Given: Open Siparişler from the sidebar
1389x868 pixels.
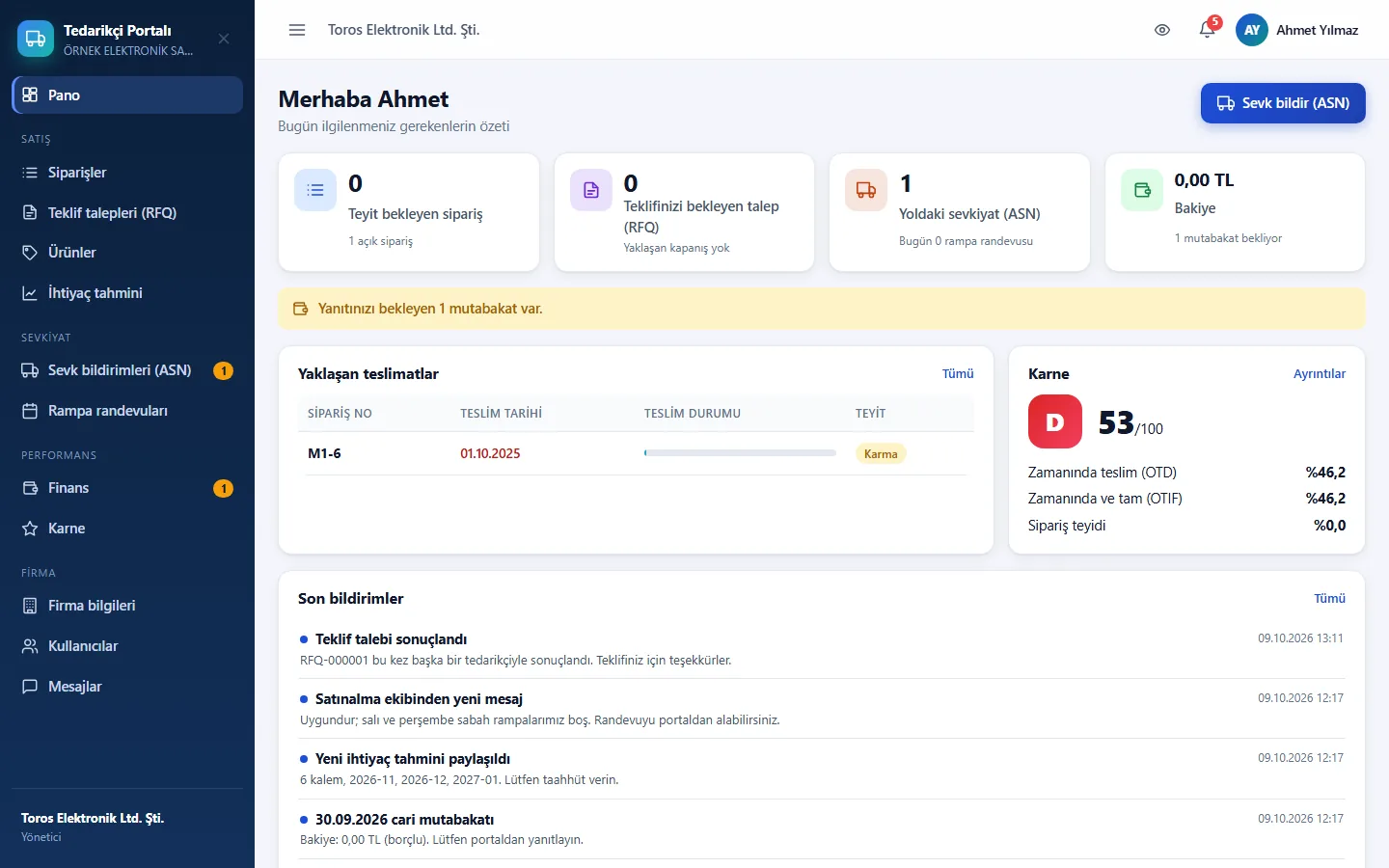Looking at the screenshot, I should [x=127, y=173].
